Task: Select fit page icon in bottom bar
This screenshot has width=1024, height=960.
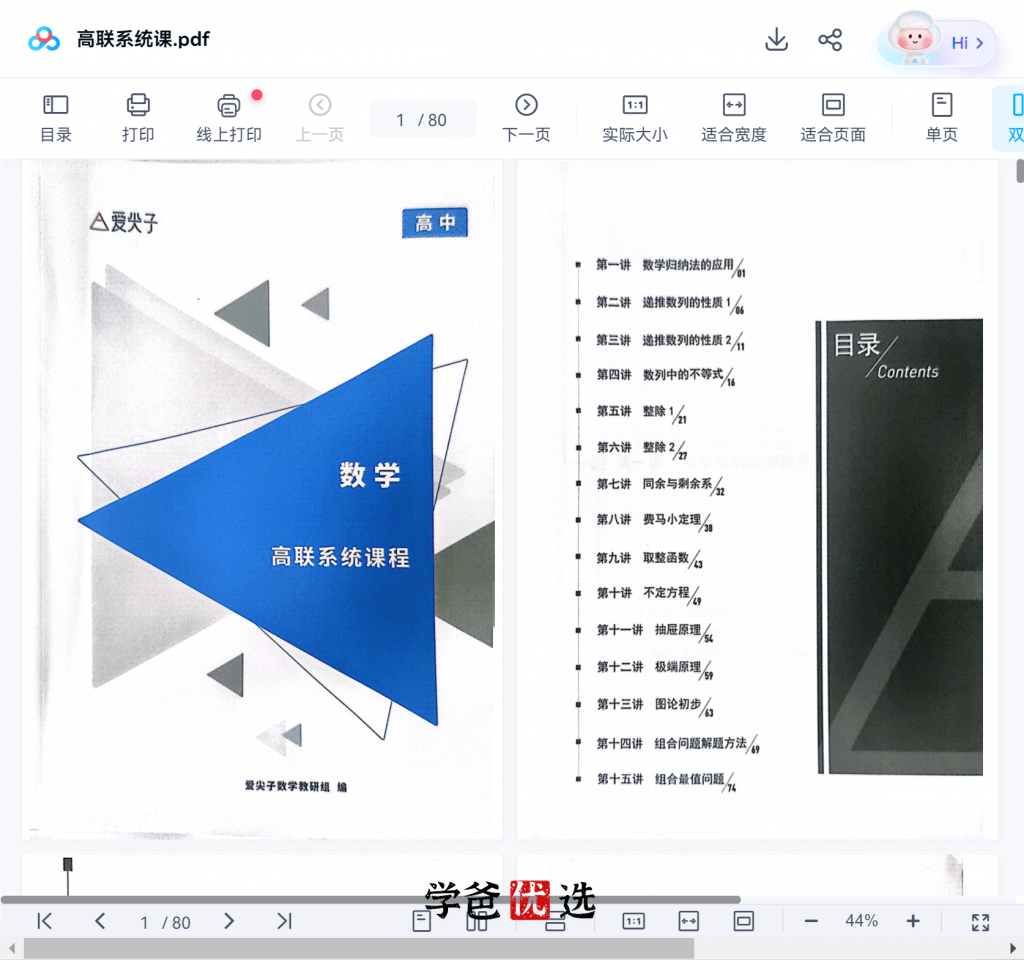Action: point(744,921)
